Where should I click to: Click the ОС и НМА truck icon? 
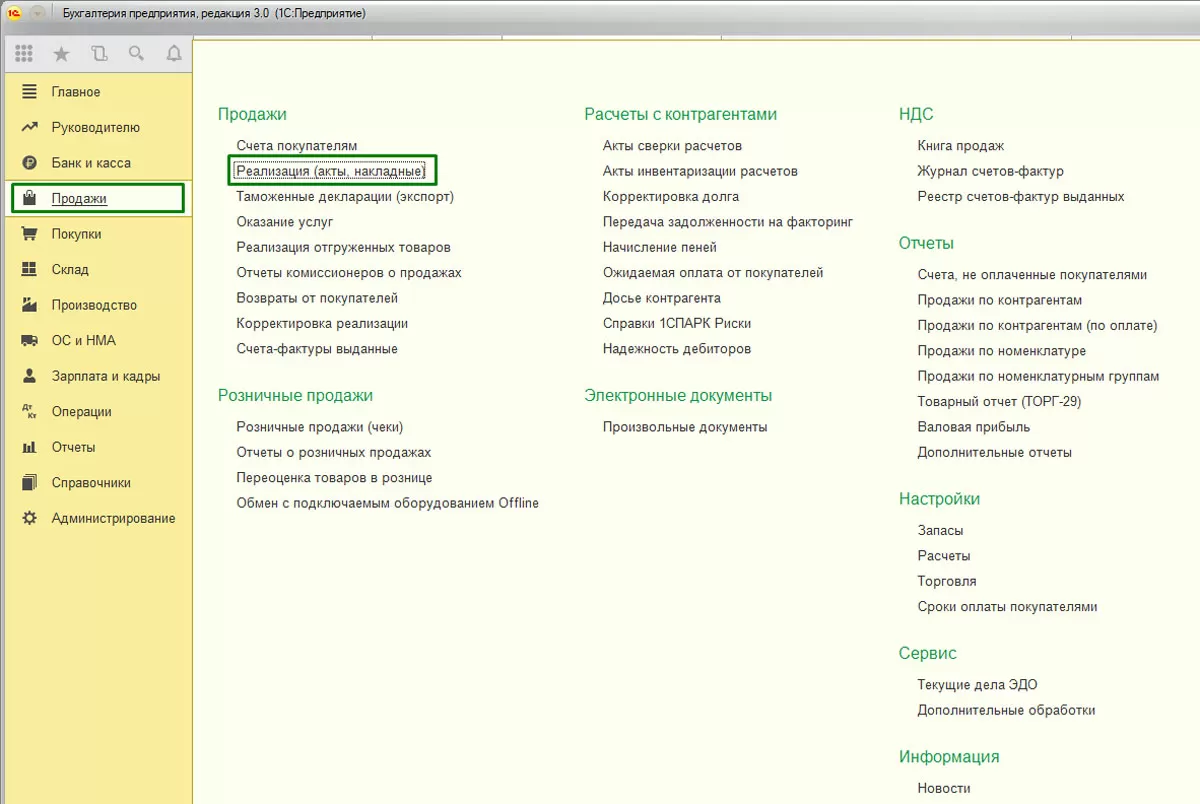tap(30, 340)
